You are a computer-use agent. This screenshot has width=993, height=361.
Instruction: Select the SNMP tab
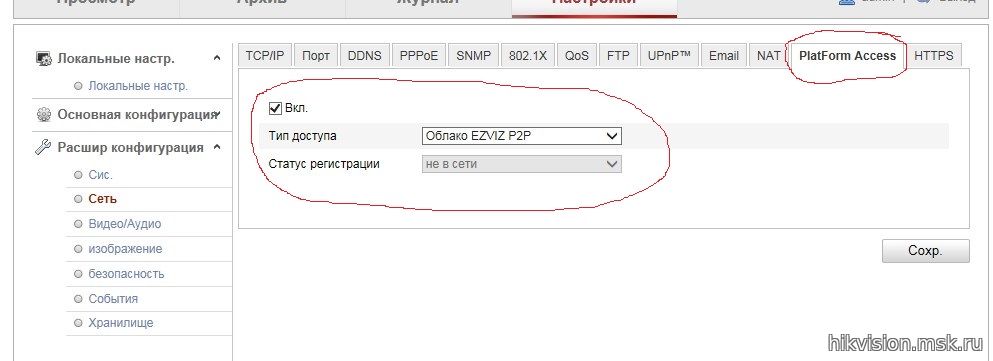click(474, 56)
